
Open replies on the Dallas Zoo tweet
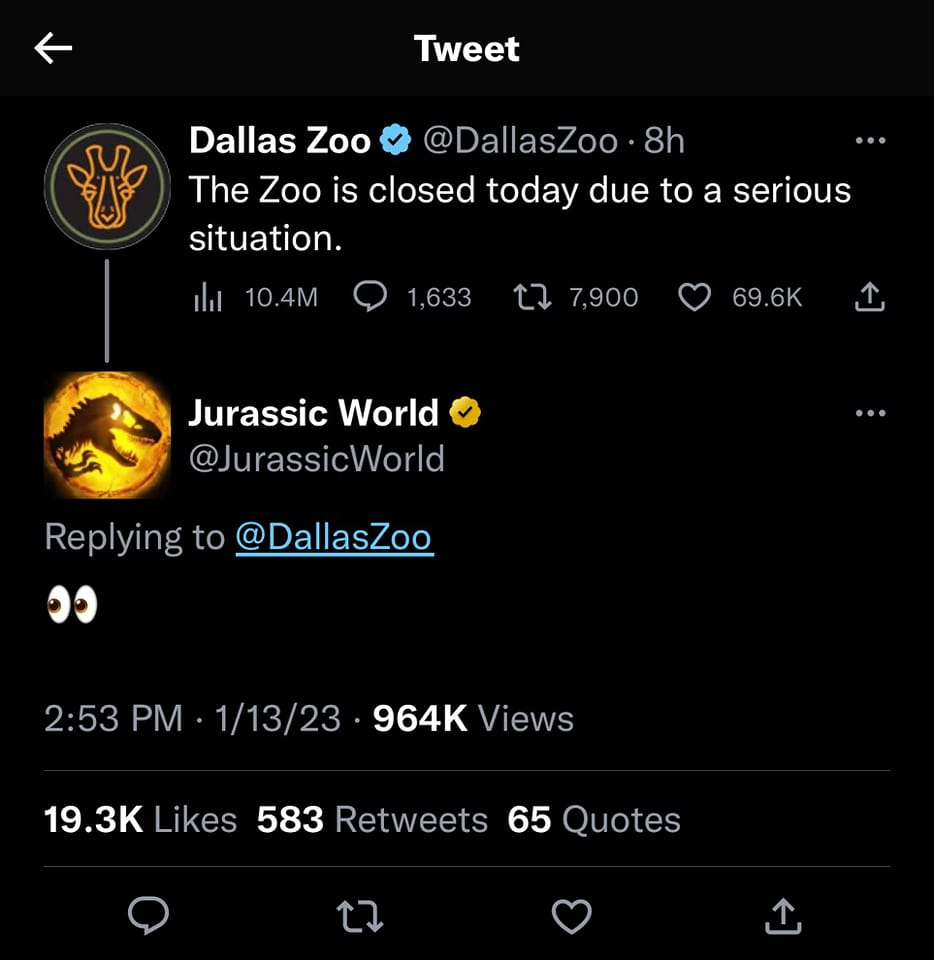click(x=372, y=296)
